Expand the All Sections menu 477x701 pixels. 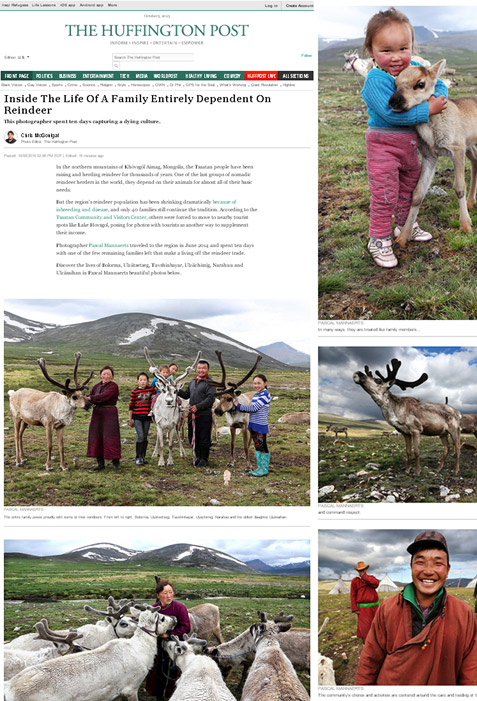[x=295, y=76]
